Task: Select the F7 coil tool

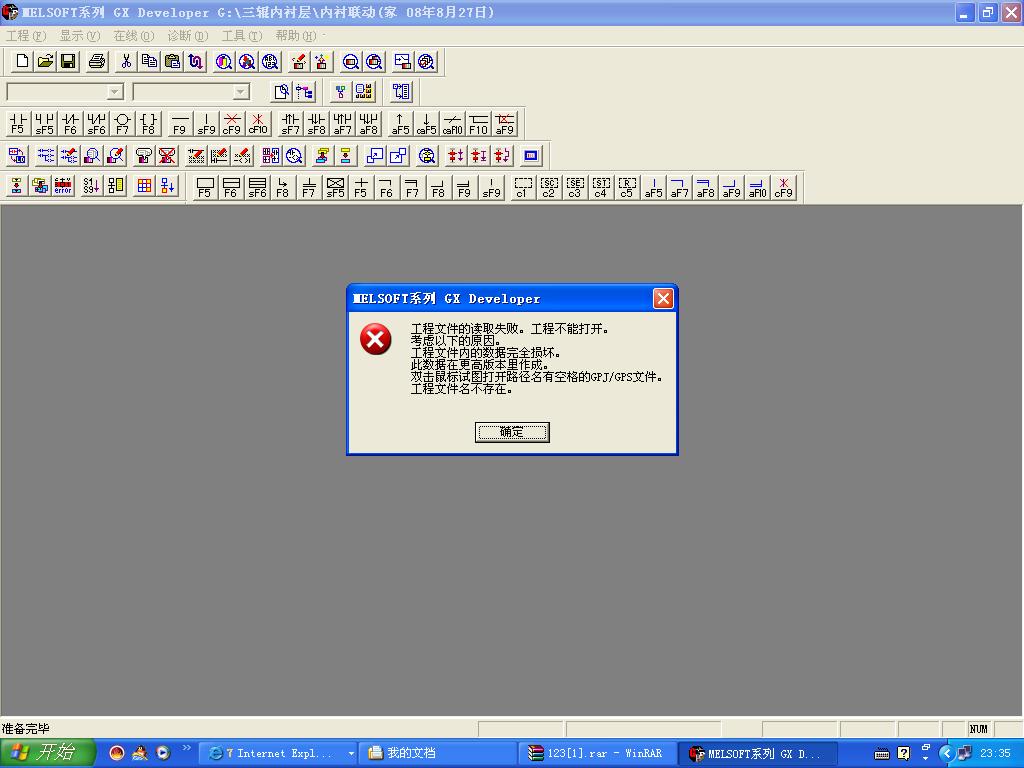Action: coord(122,124)
